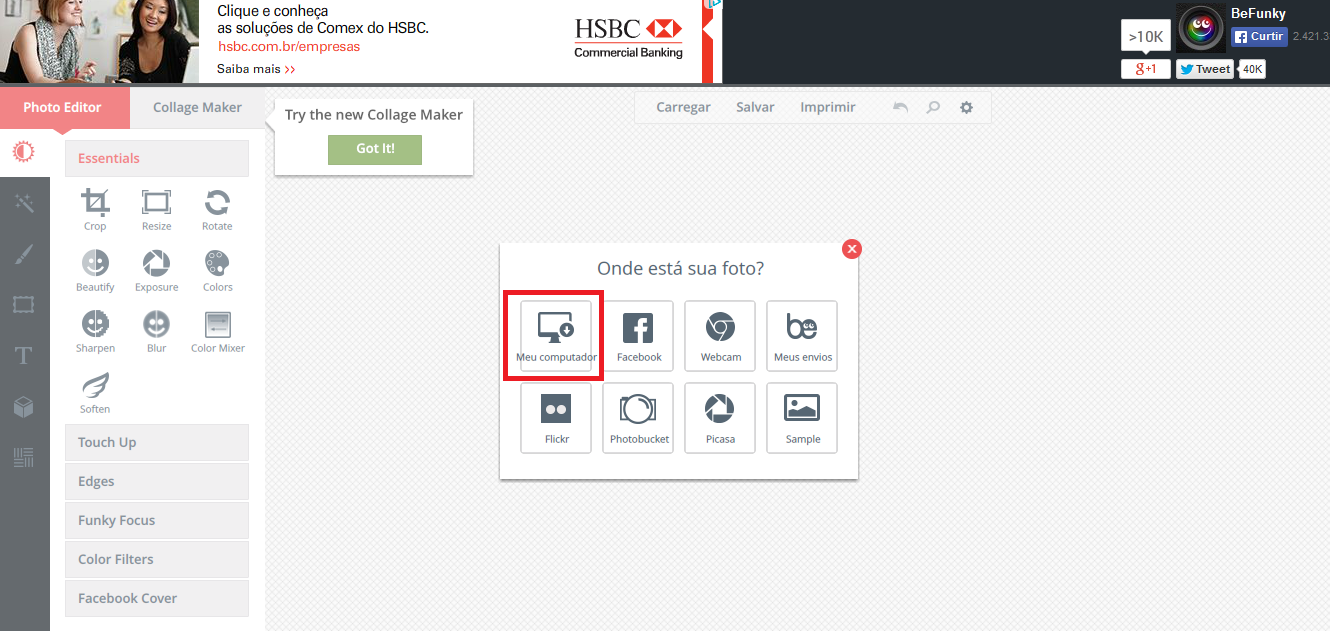
Task: Open the hsbc.com.br/empresas ad link
Action: pos(289,47)
